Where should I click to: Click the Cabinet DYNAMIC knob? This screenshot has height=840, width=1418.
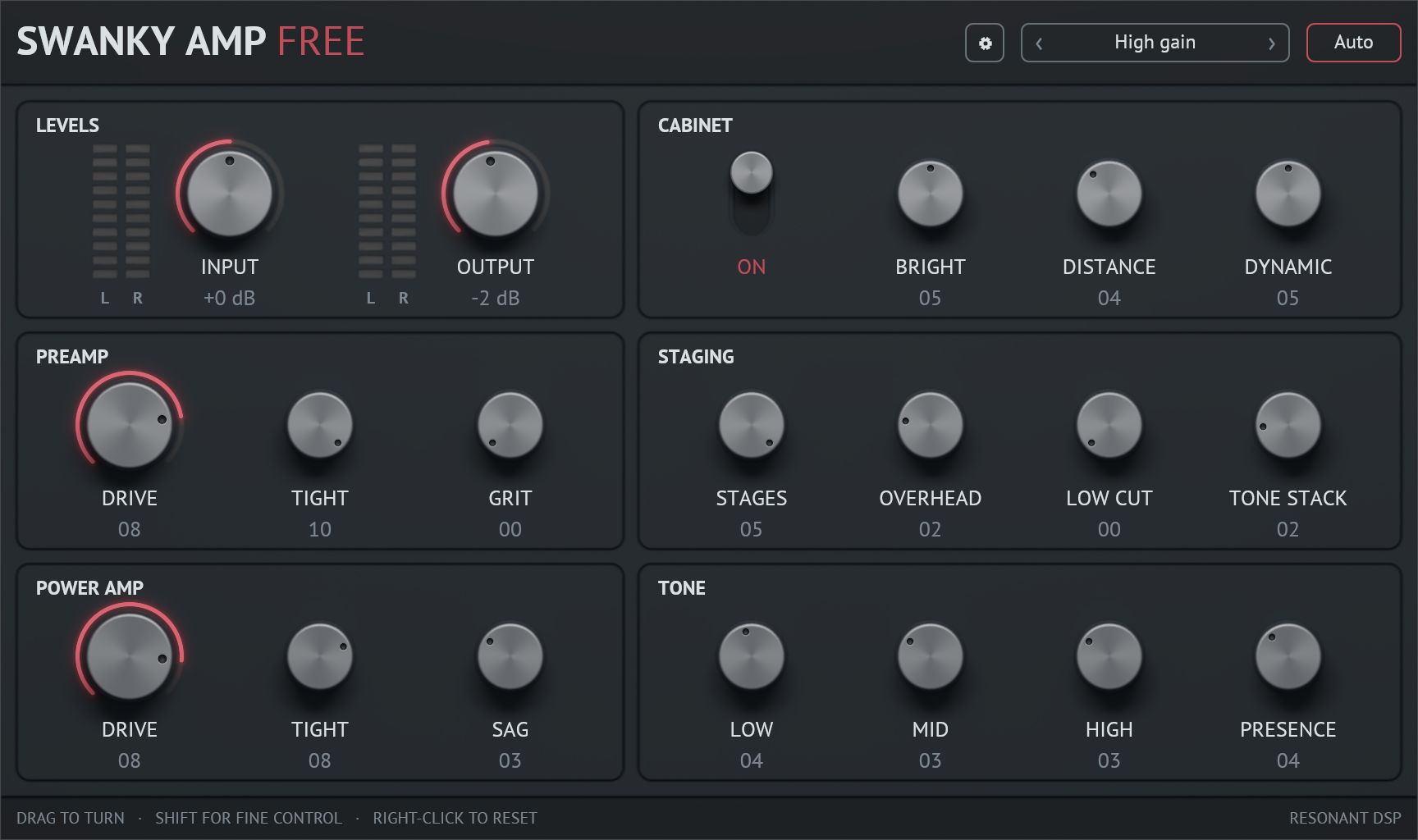tap(1288, 194)
